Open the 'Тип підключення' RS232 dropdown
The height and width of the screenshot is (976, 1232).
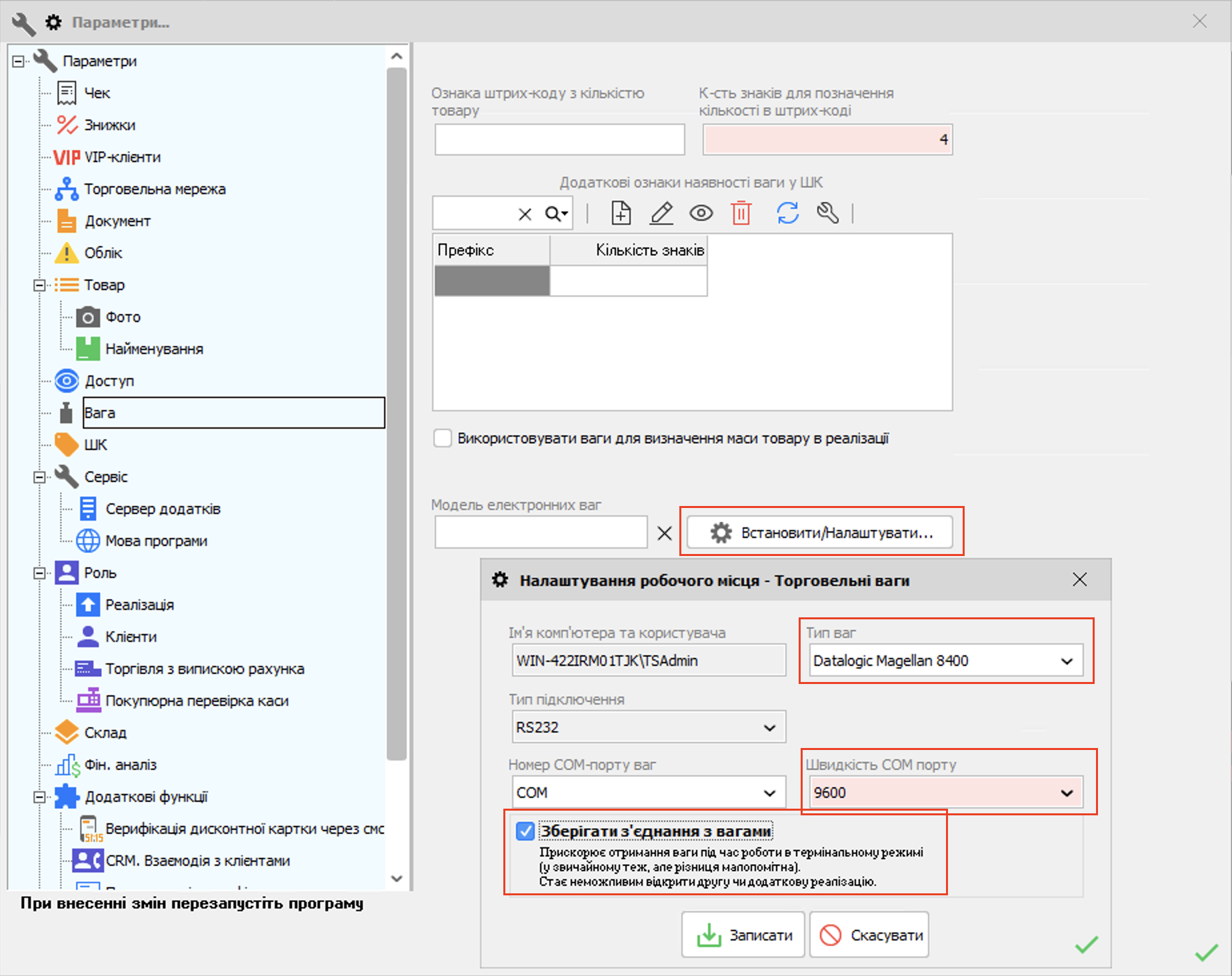coord(769,727)
